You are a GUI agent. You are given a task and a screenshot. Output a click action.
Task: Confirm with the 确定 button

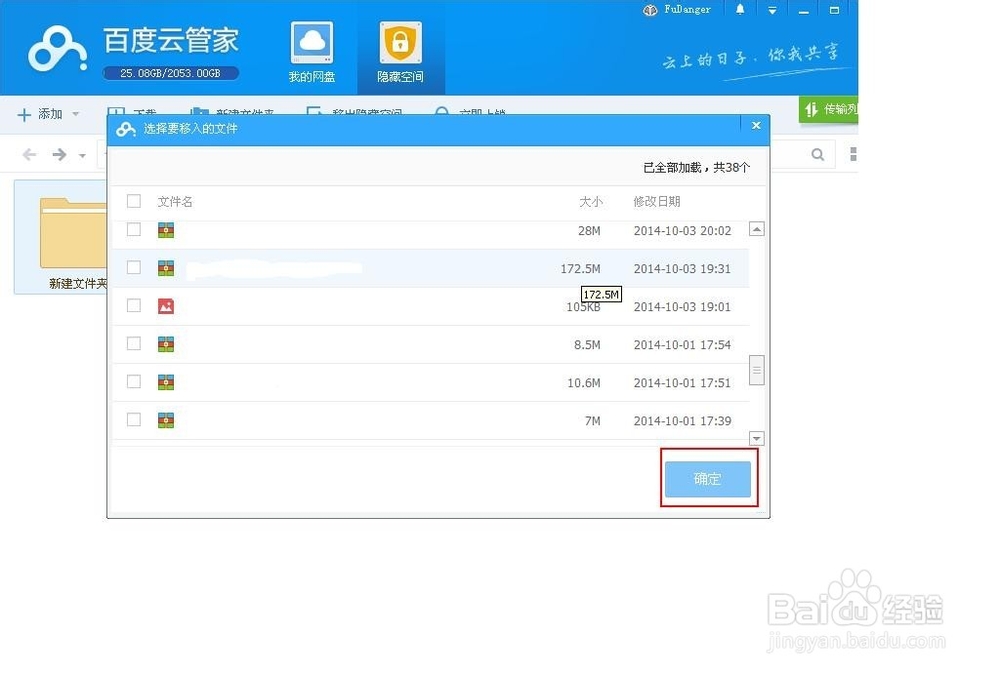pos(708,479)
